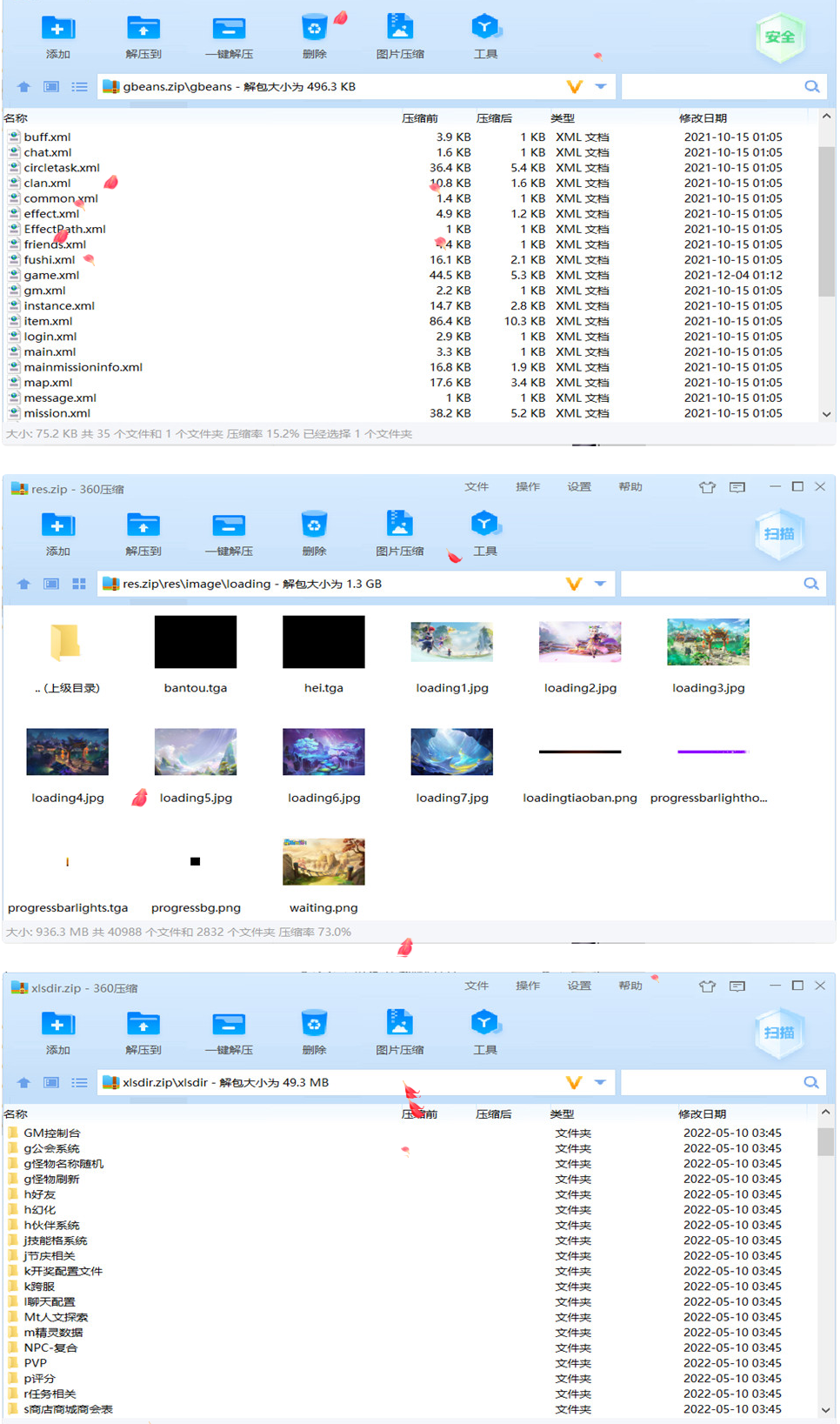Expand address dropdown in xlsdir.zip window

tap(600, 1082)
